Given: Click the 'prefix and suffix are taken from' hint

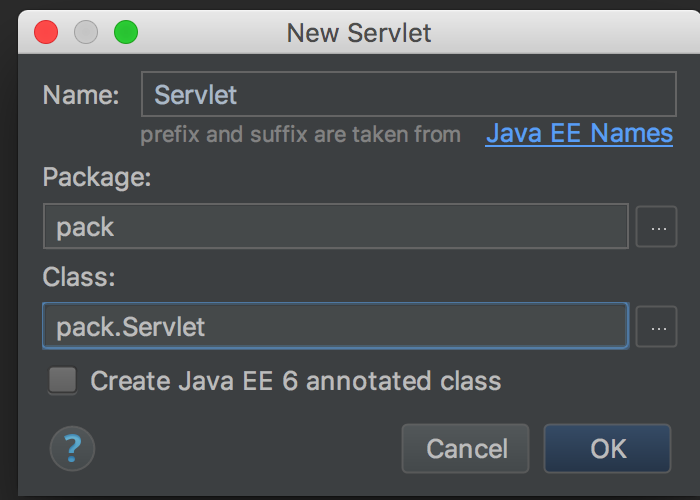Looking at the screenshot, I should click(300, 134).
